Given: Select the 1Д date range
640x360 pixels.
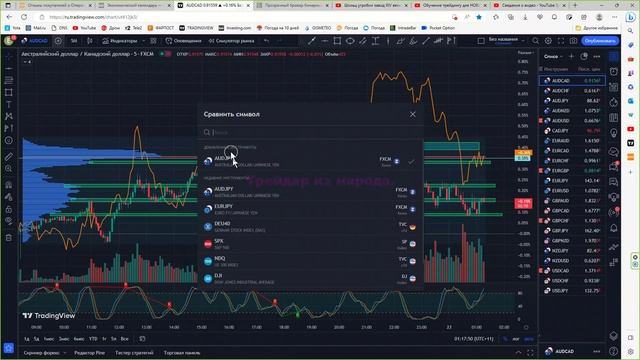Looking at the screenshot, I should pos(27,339).
